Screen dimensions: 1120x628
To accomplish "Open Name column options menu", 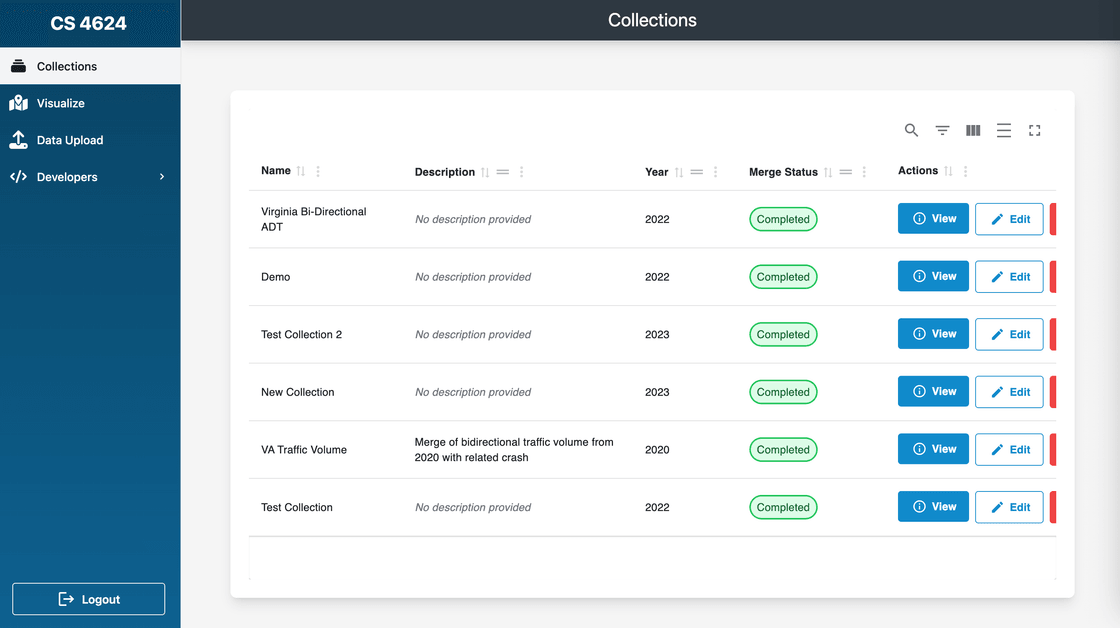I will (x=318, y=172).
